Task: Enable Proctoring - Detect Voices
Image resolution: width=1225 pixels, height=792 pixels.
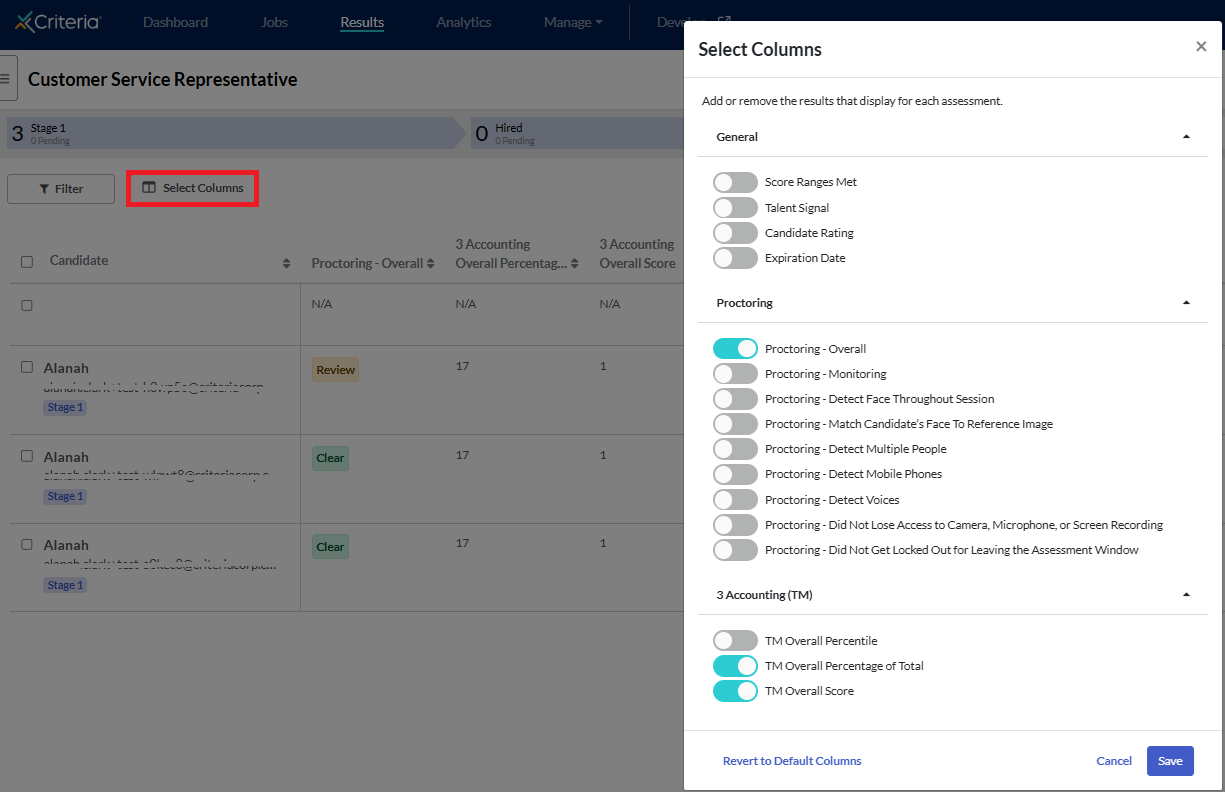Action: click(x=735, y=500)
